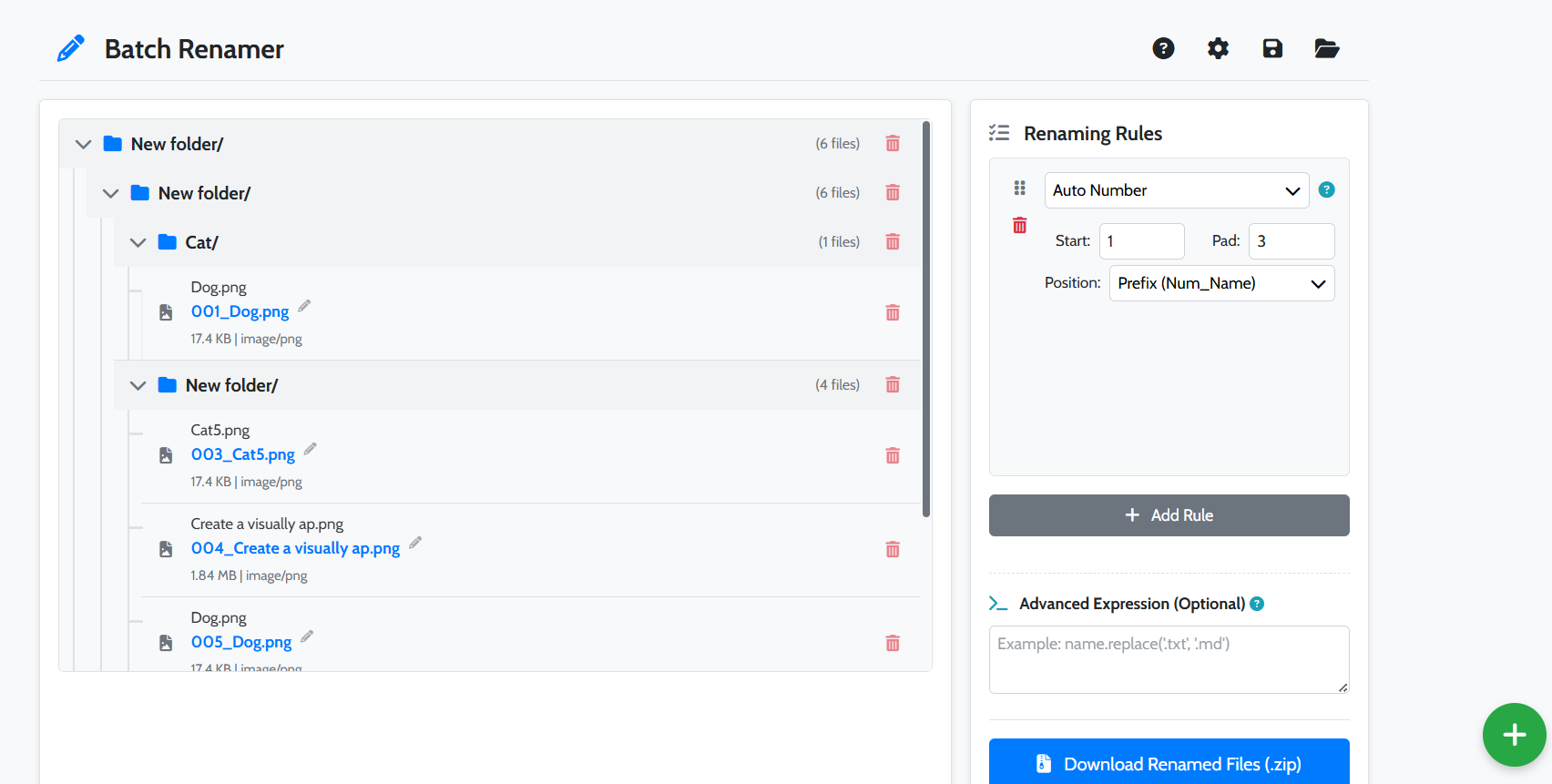Edit name of 001_Dog.png with pencil icon
The image size is (1552, 784).
pyautogui.click(x=304, y=306)
